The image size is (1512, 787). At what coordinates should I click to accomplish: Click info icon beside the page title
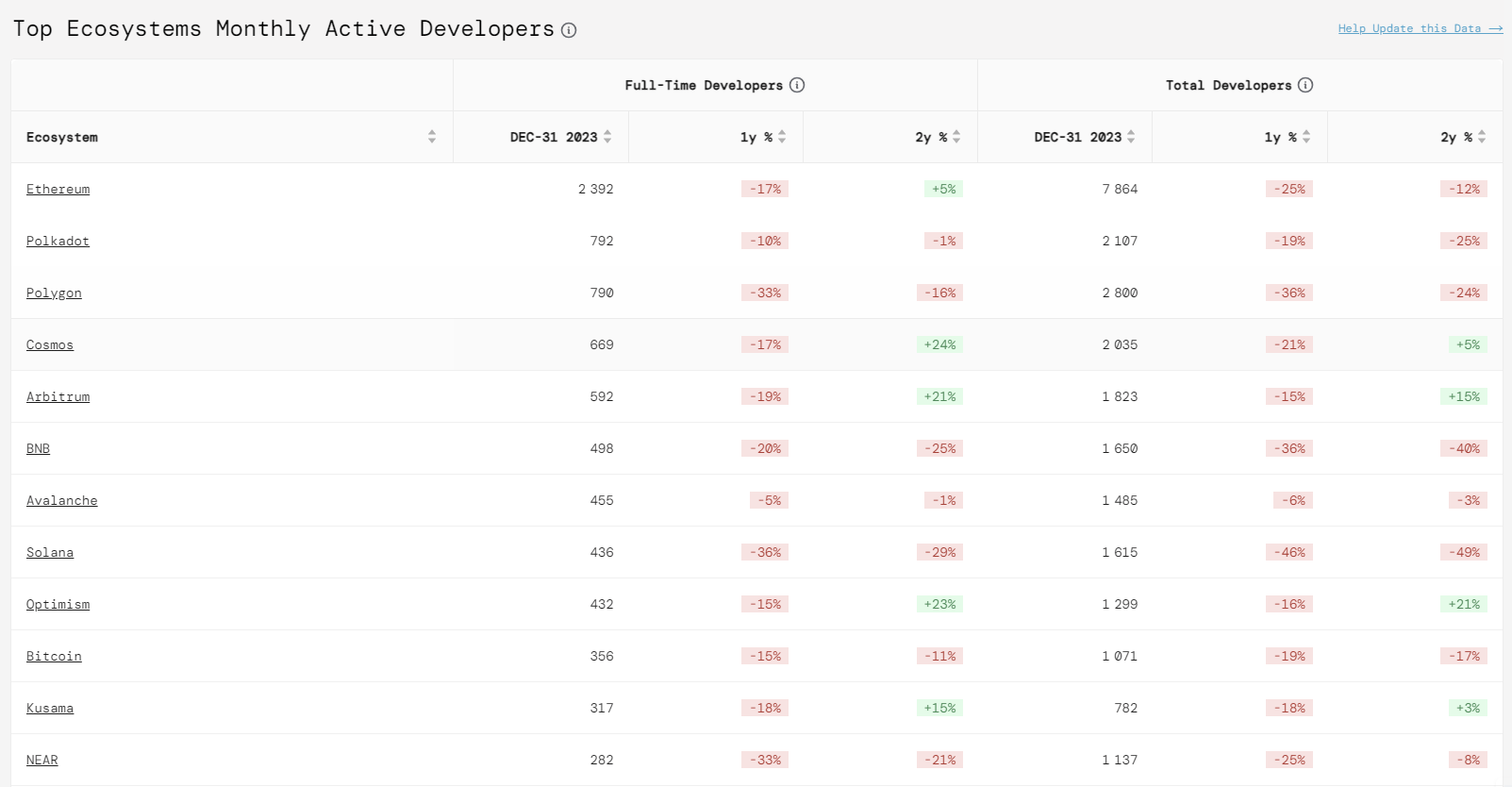pyautogui.click(x=569, y=30)
